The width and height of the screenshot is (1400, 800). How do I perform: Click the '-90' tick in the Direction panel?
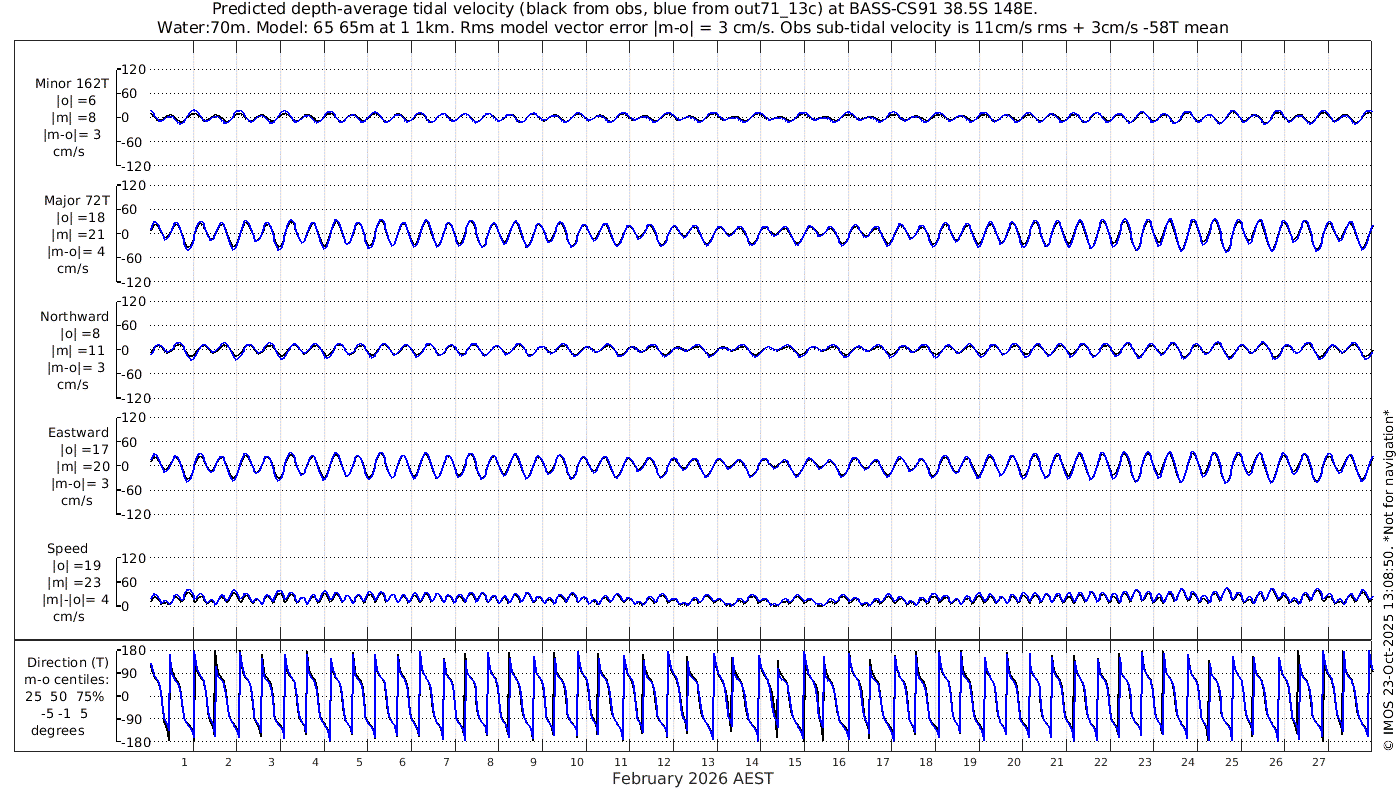(x=134, y=719)
